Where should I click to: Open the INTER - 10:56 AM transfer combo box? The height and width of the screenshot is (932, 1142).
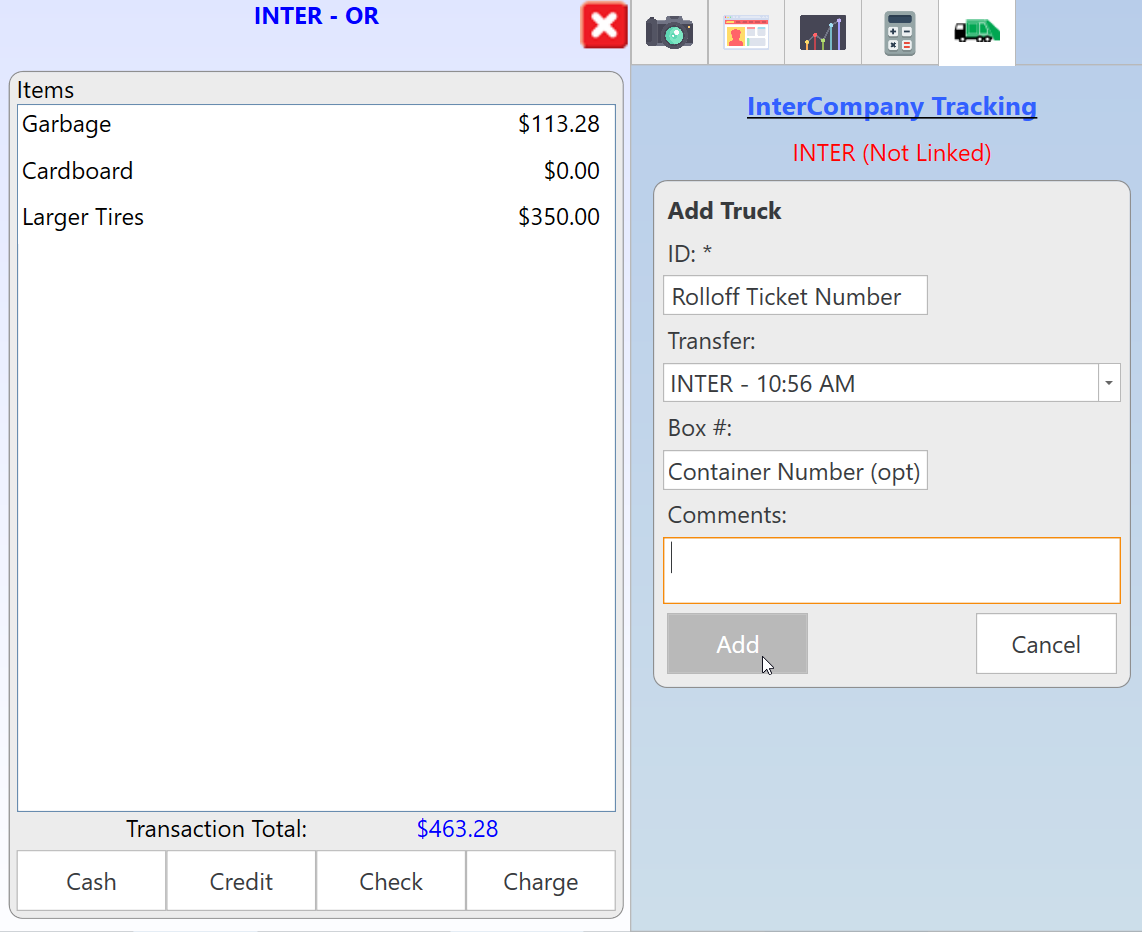pyautogui.click(x=880, y=383)
